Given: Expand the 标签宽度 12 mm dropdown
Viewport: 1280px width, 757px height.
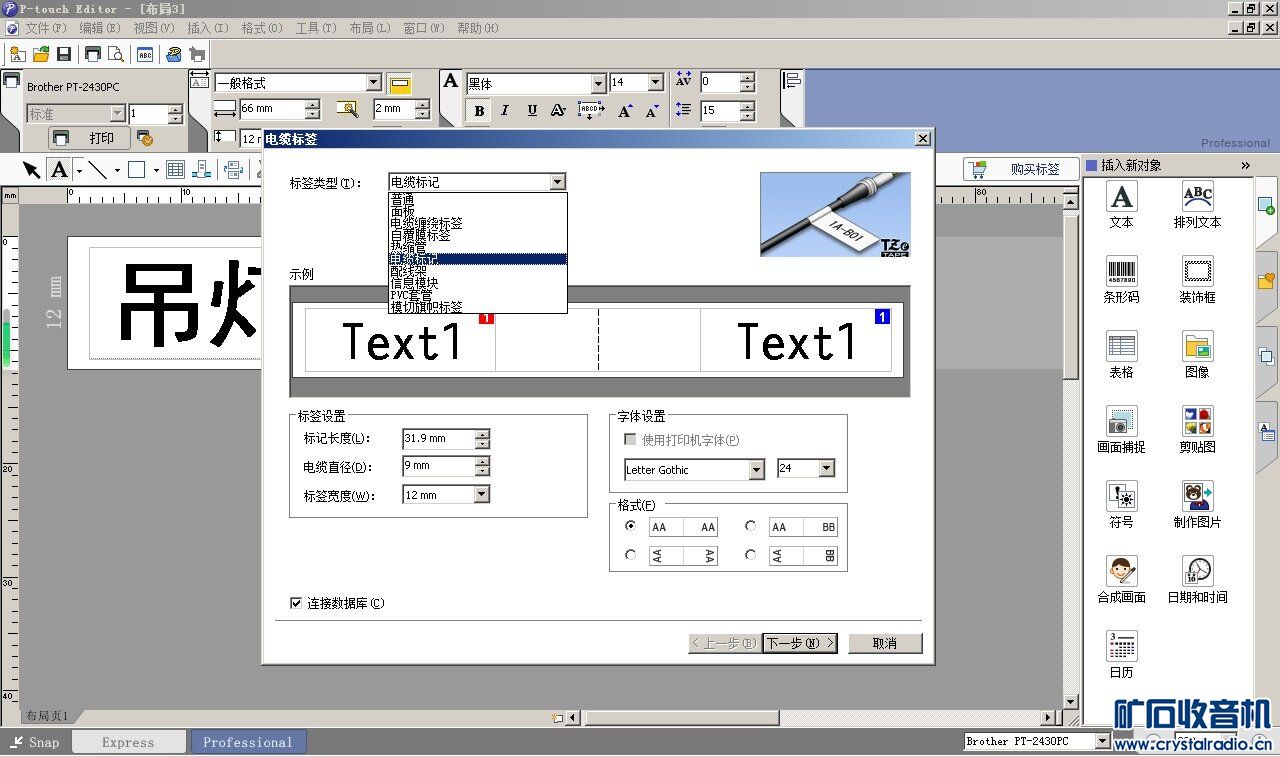Looking at the screenshot, I should click(x=481, y=495).
